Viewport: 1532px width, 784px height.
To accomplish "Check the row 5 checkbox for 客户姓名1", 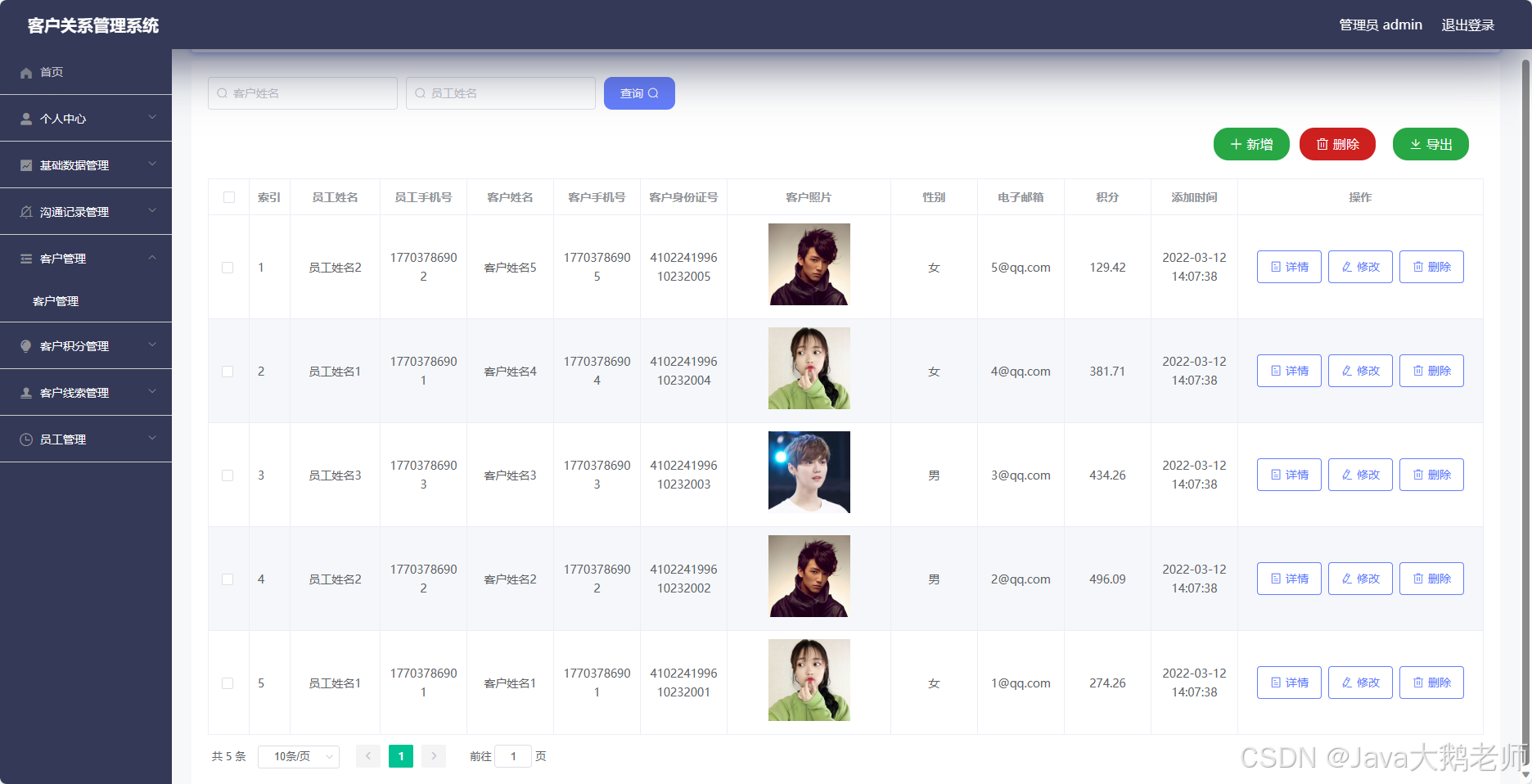I will click(228, 683).
